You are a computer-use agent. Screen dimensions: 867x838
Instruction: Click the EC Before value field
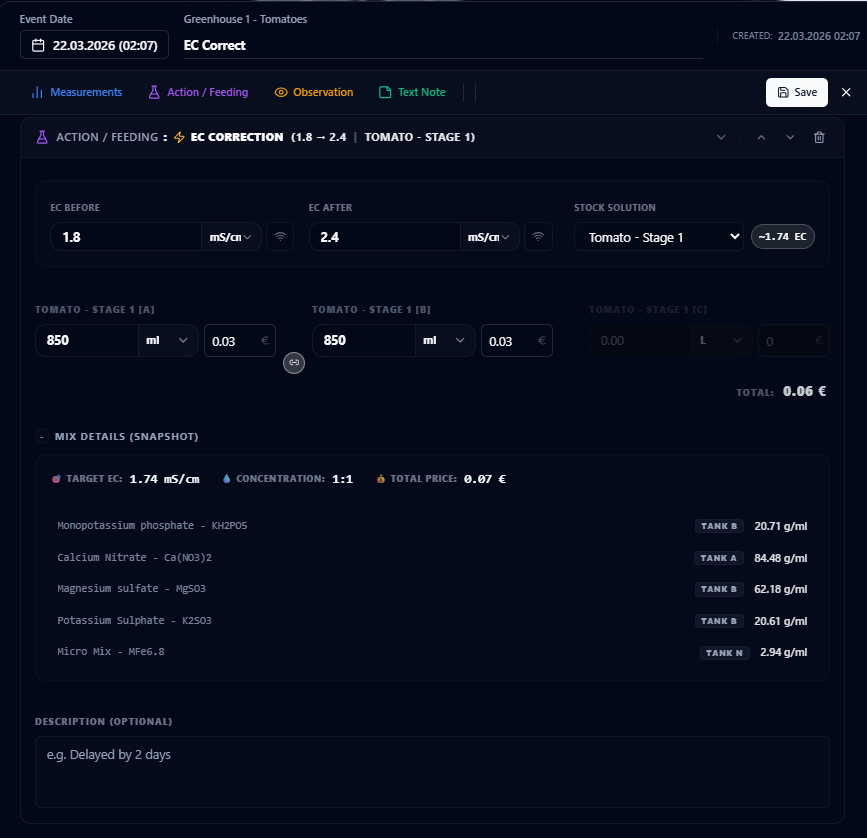126,237
